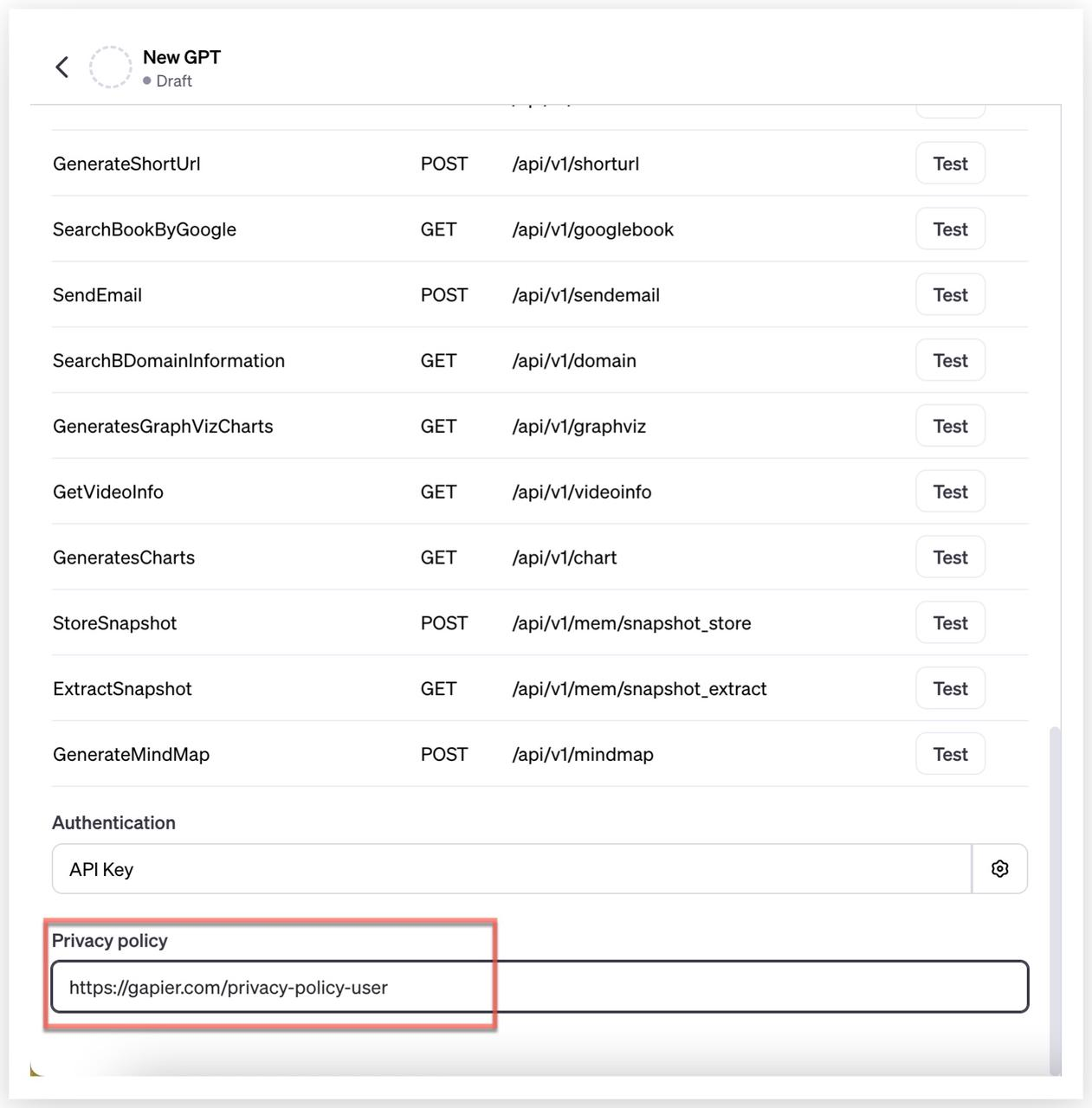
Task: Test the SearchBookByGoogle action
Action: [x=950, y=229]
